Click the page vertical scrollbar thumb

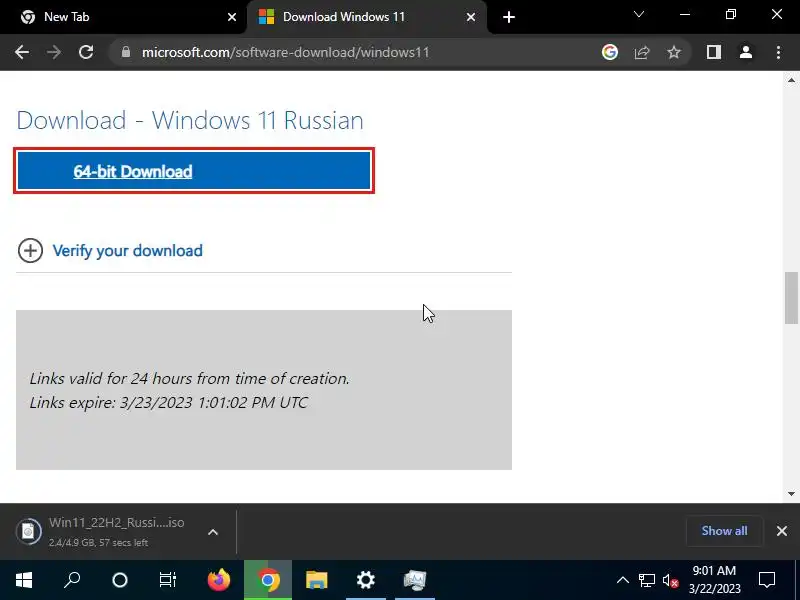pyautogui.click(x=791, y=298)
